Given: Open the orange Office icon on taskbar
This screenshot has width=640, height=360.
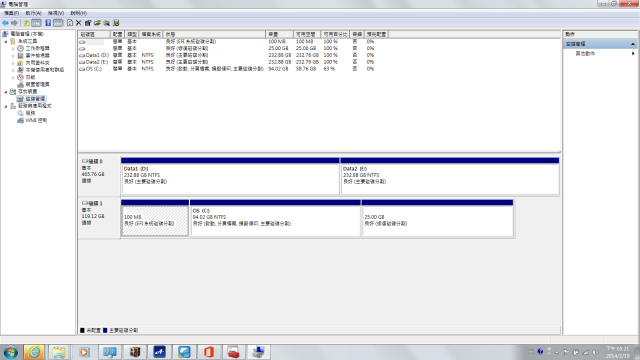Looking at the screenshot, I should [x=209, y=352].
